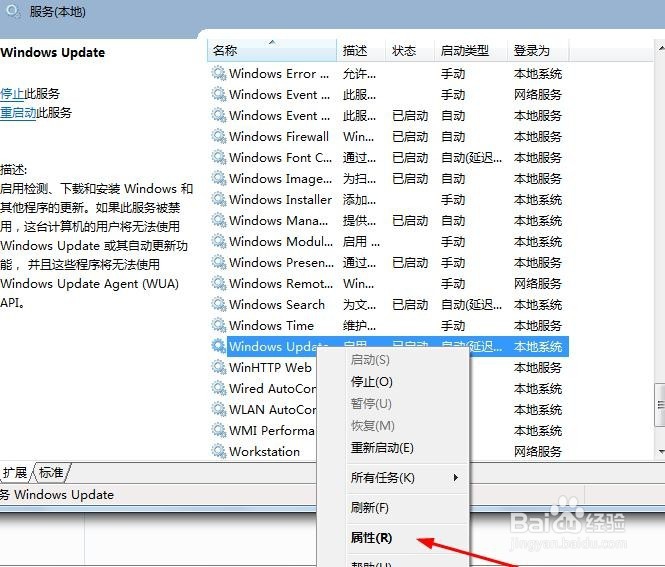Viewport: 665px width, 567px height.
Task: Click gear icon of Windows Modules row
Action: [x=219, y=241]
